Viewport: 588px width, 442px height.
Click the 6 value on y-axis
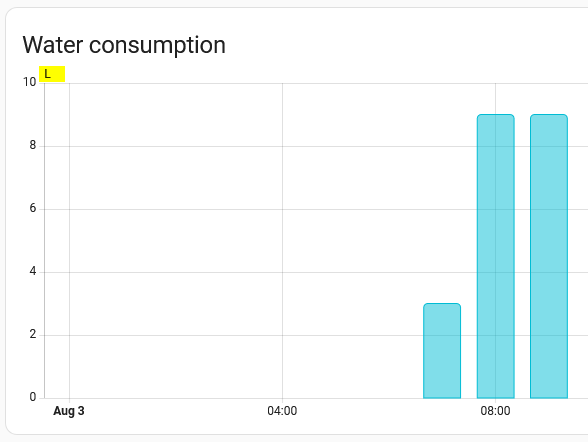[x=33, y=208]
